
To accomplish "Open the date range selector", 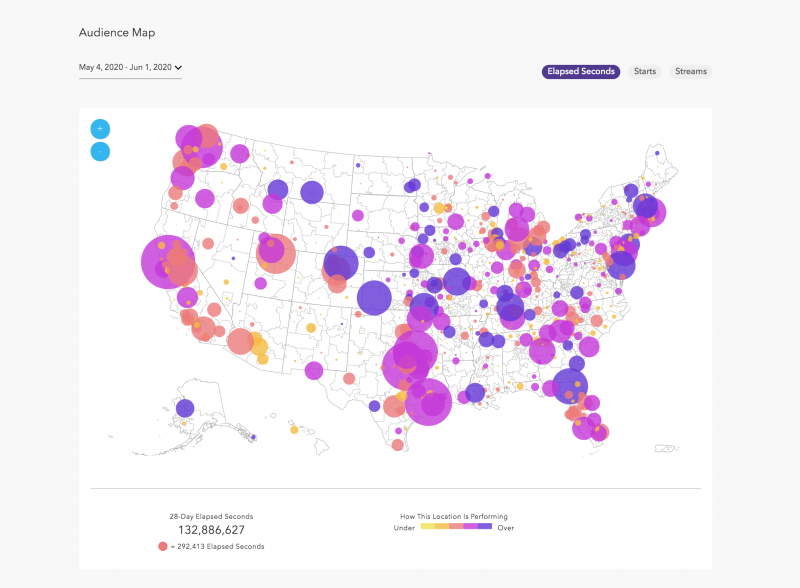I will [x=125, y=67].
